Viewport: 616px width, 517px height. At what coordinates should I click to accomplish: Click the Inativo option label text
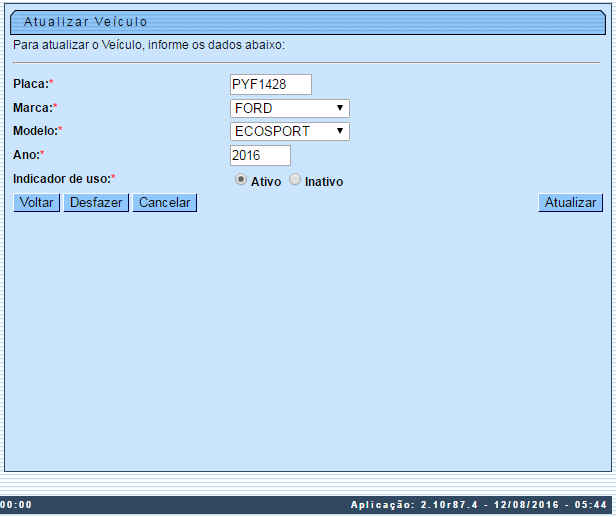pos(324,182)
